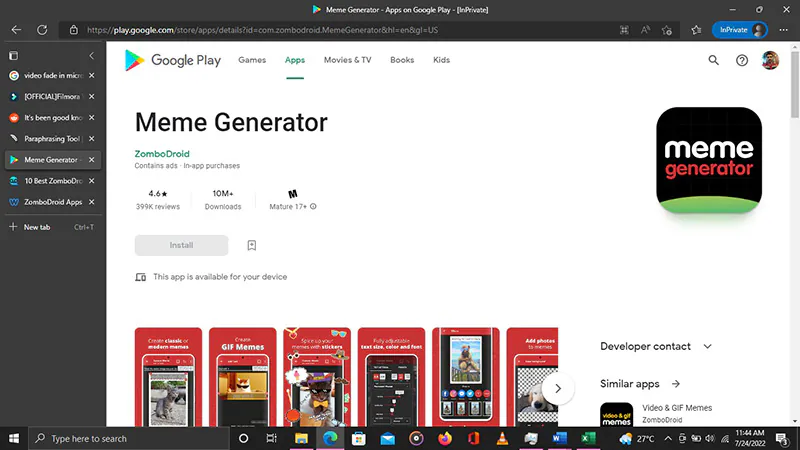Show hidden system tray icons
The height and width of the screenshot is (450, 800).
pyautogui.click(x=668, y=438)
